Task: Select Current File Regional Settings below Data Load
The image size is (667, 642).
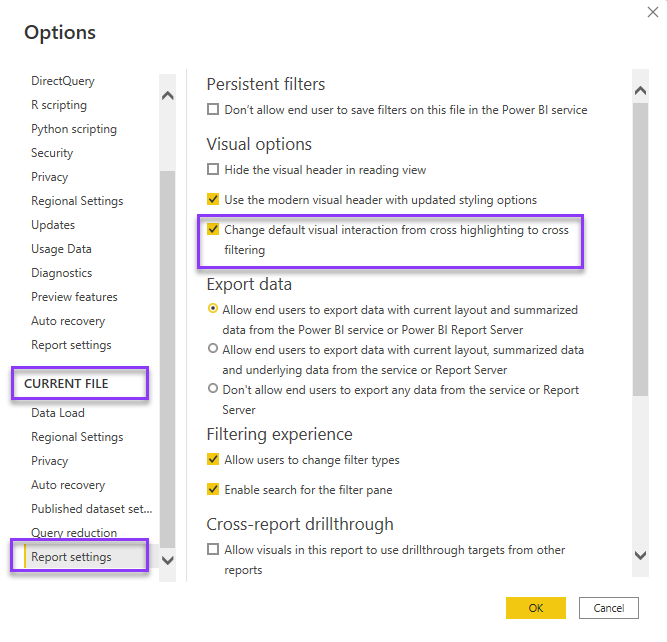Action: 77,437
